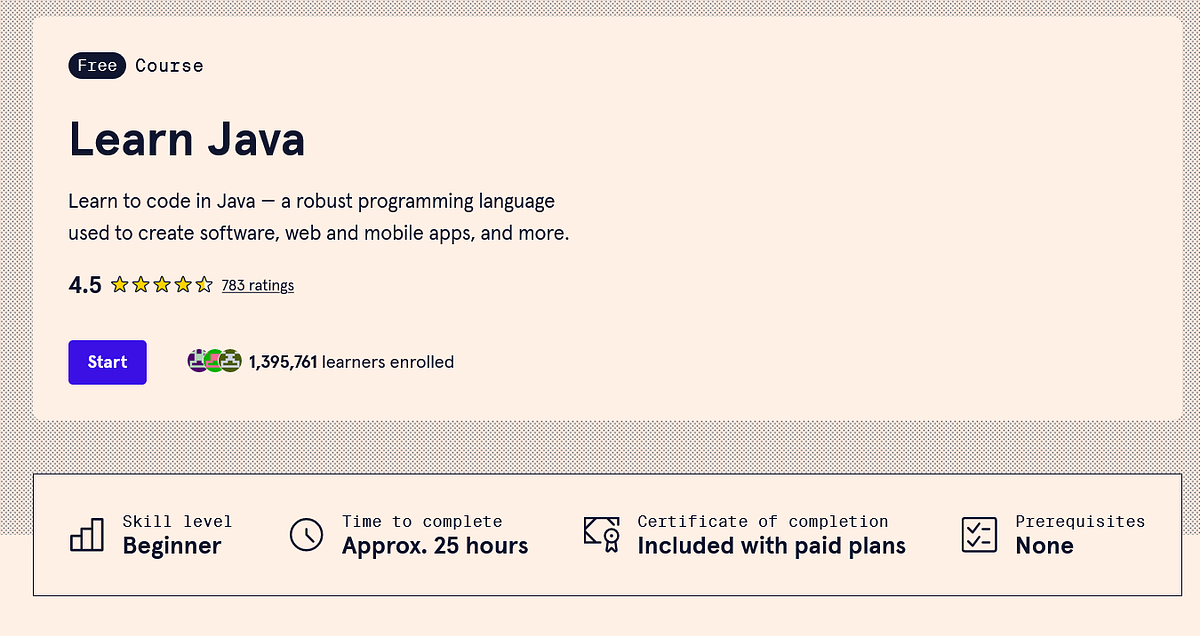Click the Prerequisites checklist icon

coord(979,535)
